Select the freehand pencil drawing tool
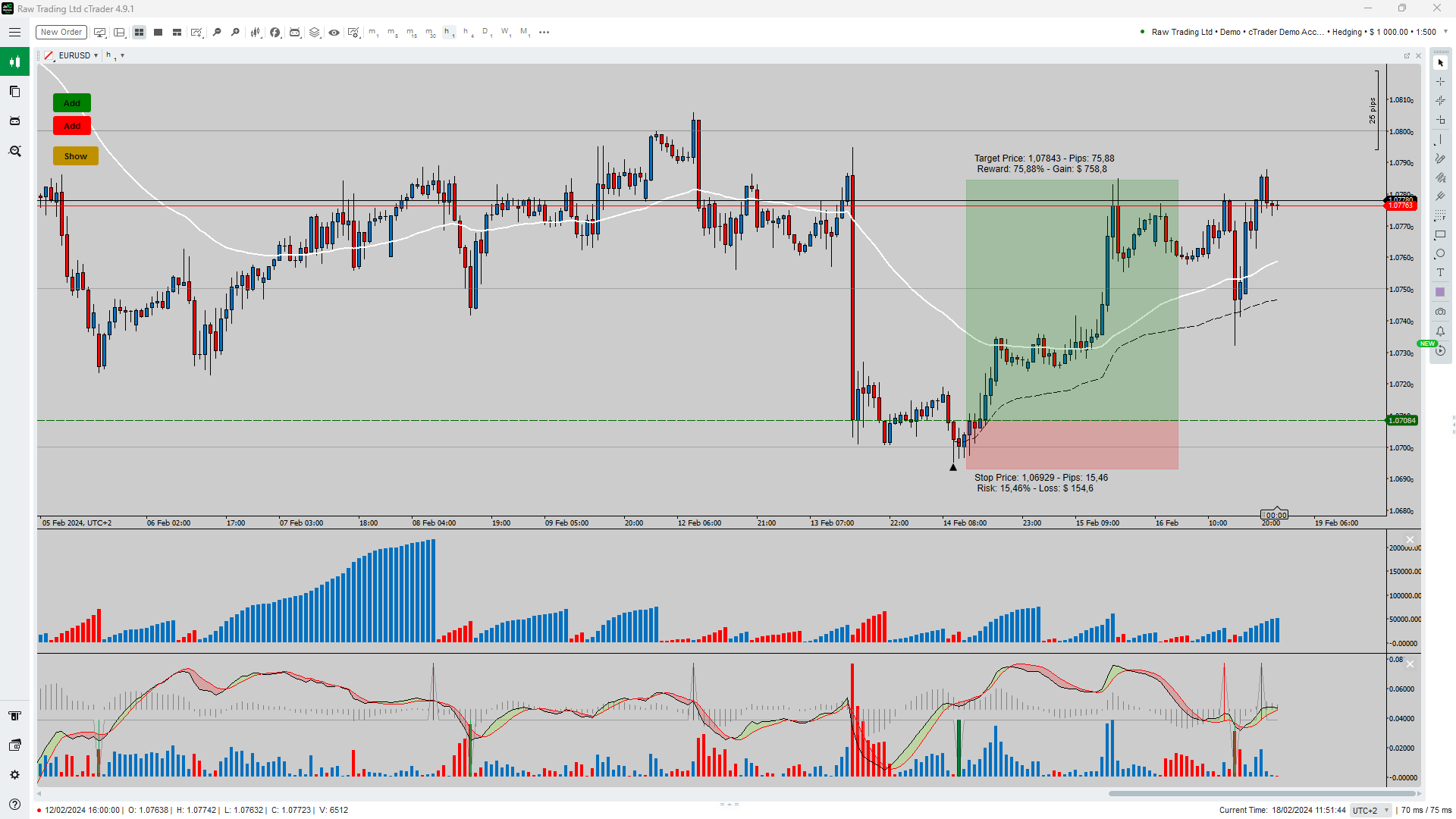The width and height of the screenshot is (1456, 819). (1440, 158)
